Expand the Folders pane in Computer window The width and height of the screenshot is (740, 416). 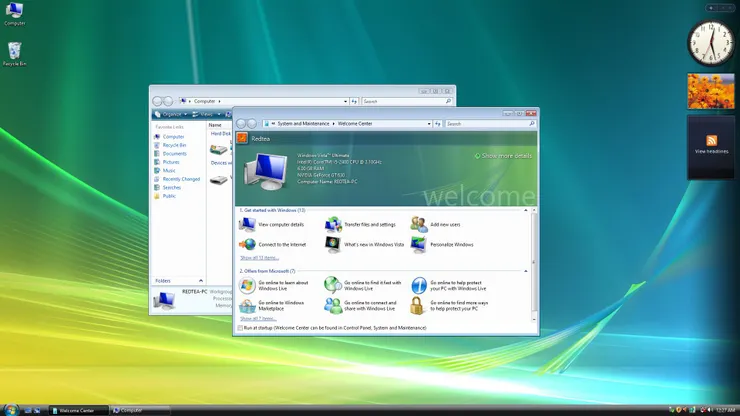[201, 280]
